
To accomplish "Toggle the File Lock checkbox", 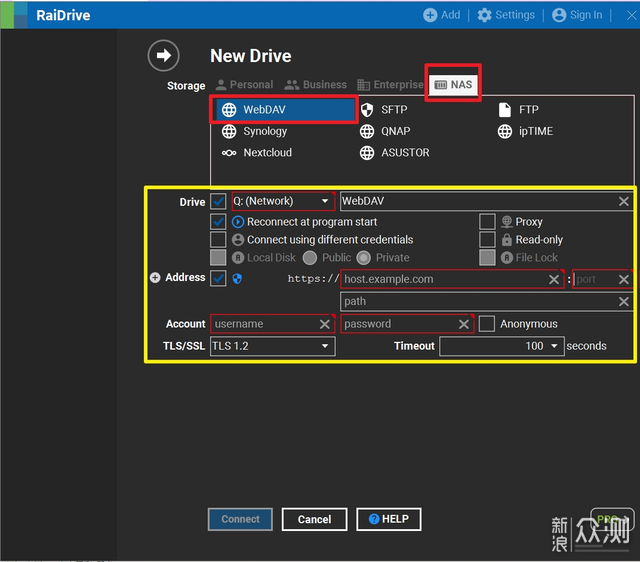I will click(487, 258).
